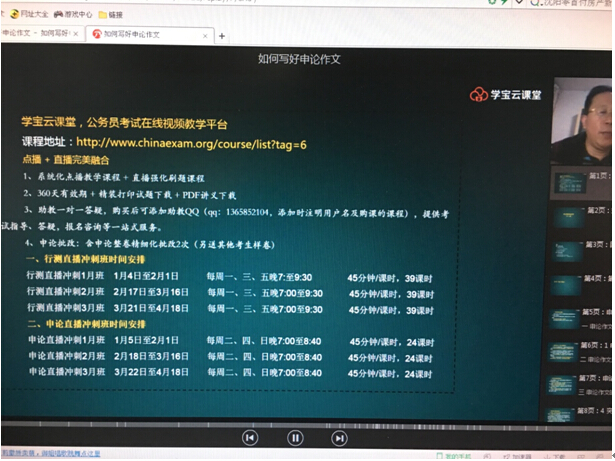Close the first 申论作文 browser tab
Image resolution: width=615 pixels, height=461 pixels.
[76, 34]
